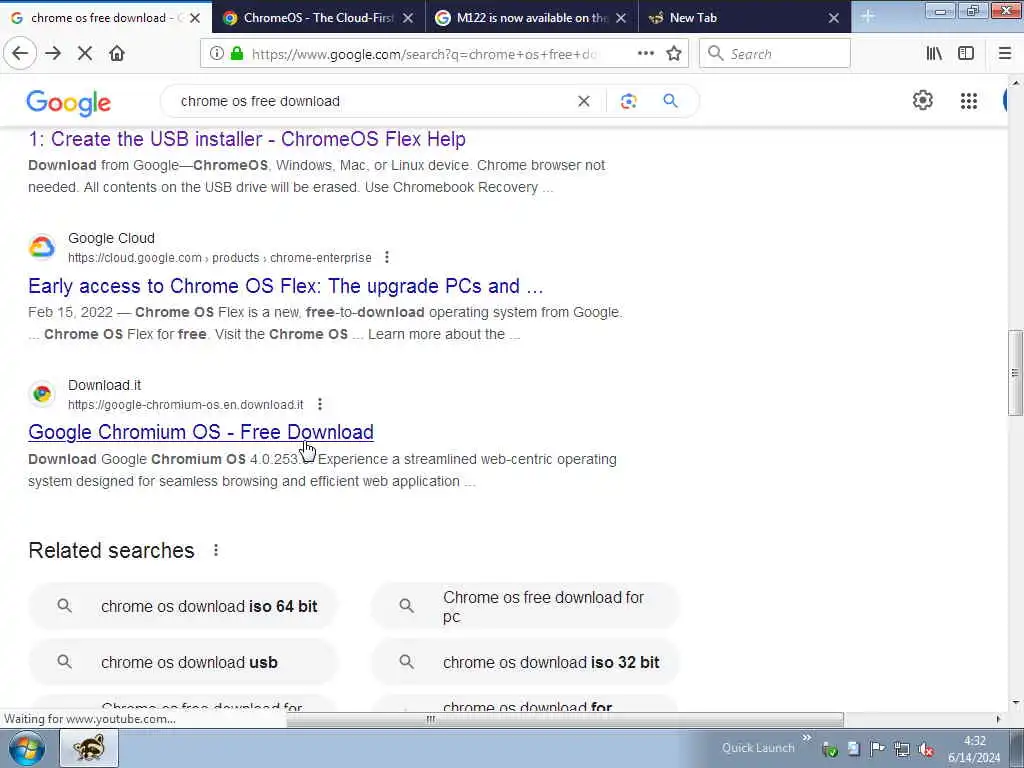Click the green secure padlock icon

[236, 54]
